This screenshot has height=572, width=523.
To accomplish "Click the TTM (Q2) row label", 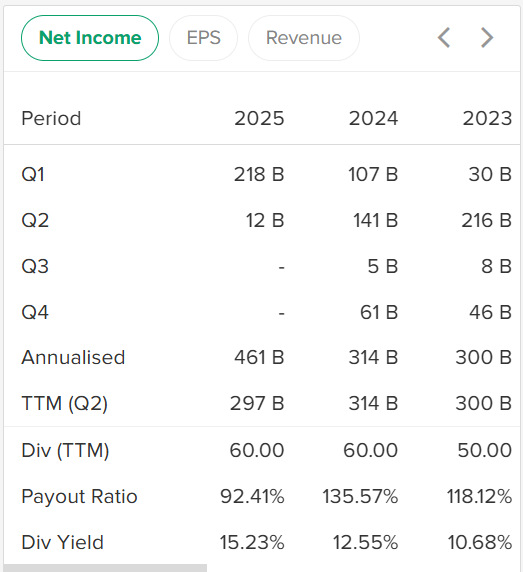I will click(x=65, y=403).
